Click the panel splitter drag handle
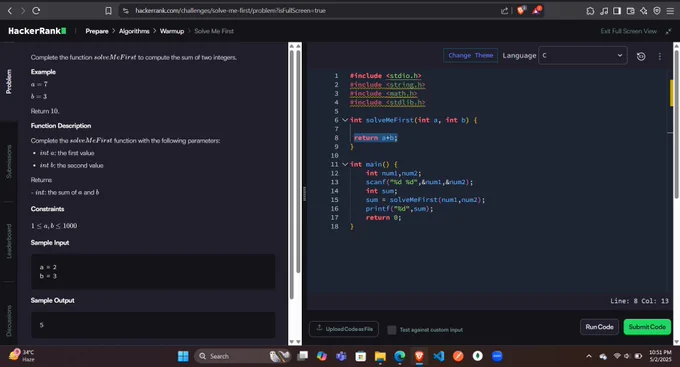680x367 pixels. click(304, 193)
